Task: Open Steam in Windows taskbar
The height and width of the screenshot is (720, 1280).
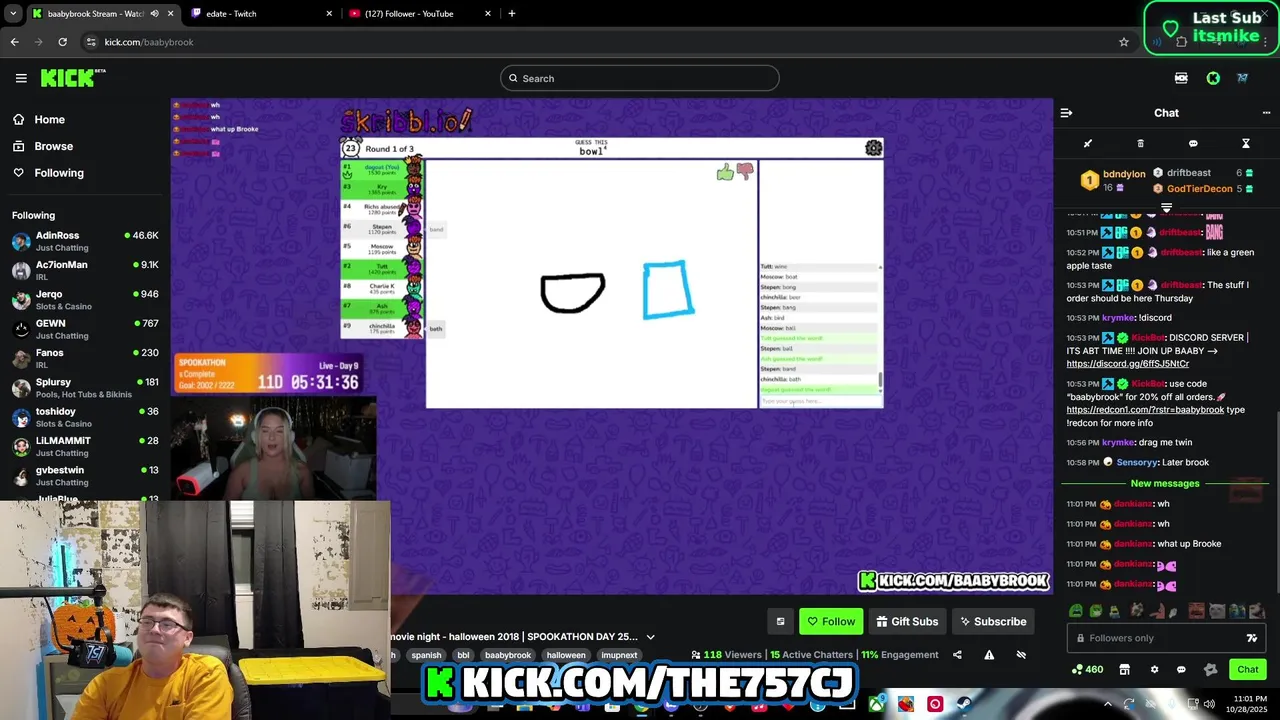Action: (x=964, y=704)
